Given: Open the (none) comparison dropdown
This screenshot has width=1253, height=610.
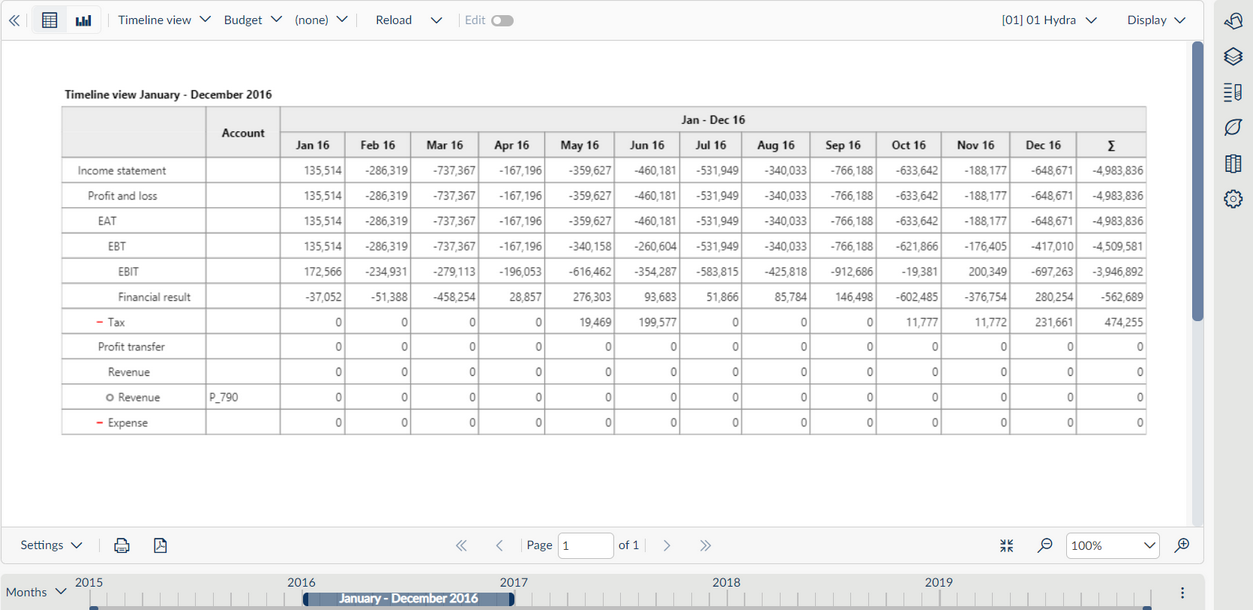Looking at the screenshot, I should point(321,20).
